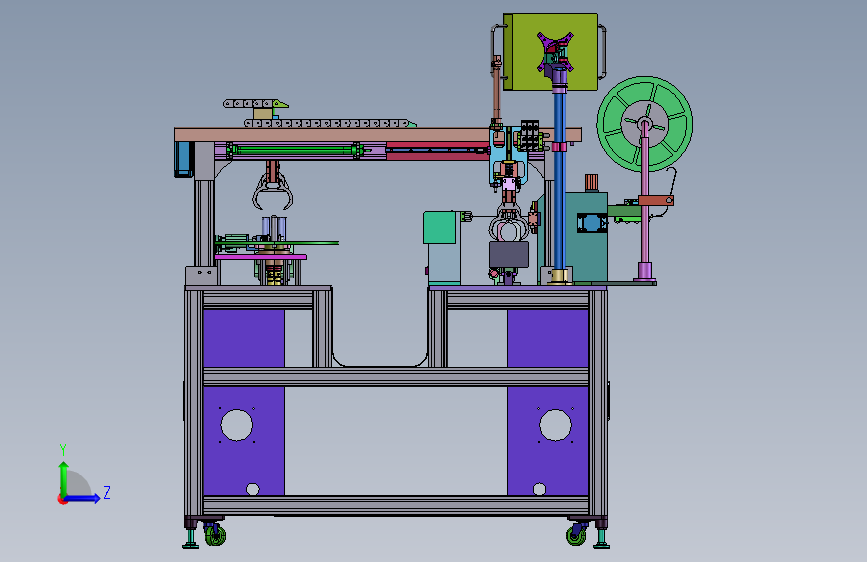Select the pink reel stand pole
The width and height of the screenshot is (867, 562).
[x=645, y=202]
